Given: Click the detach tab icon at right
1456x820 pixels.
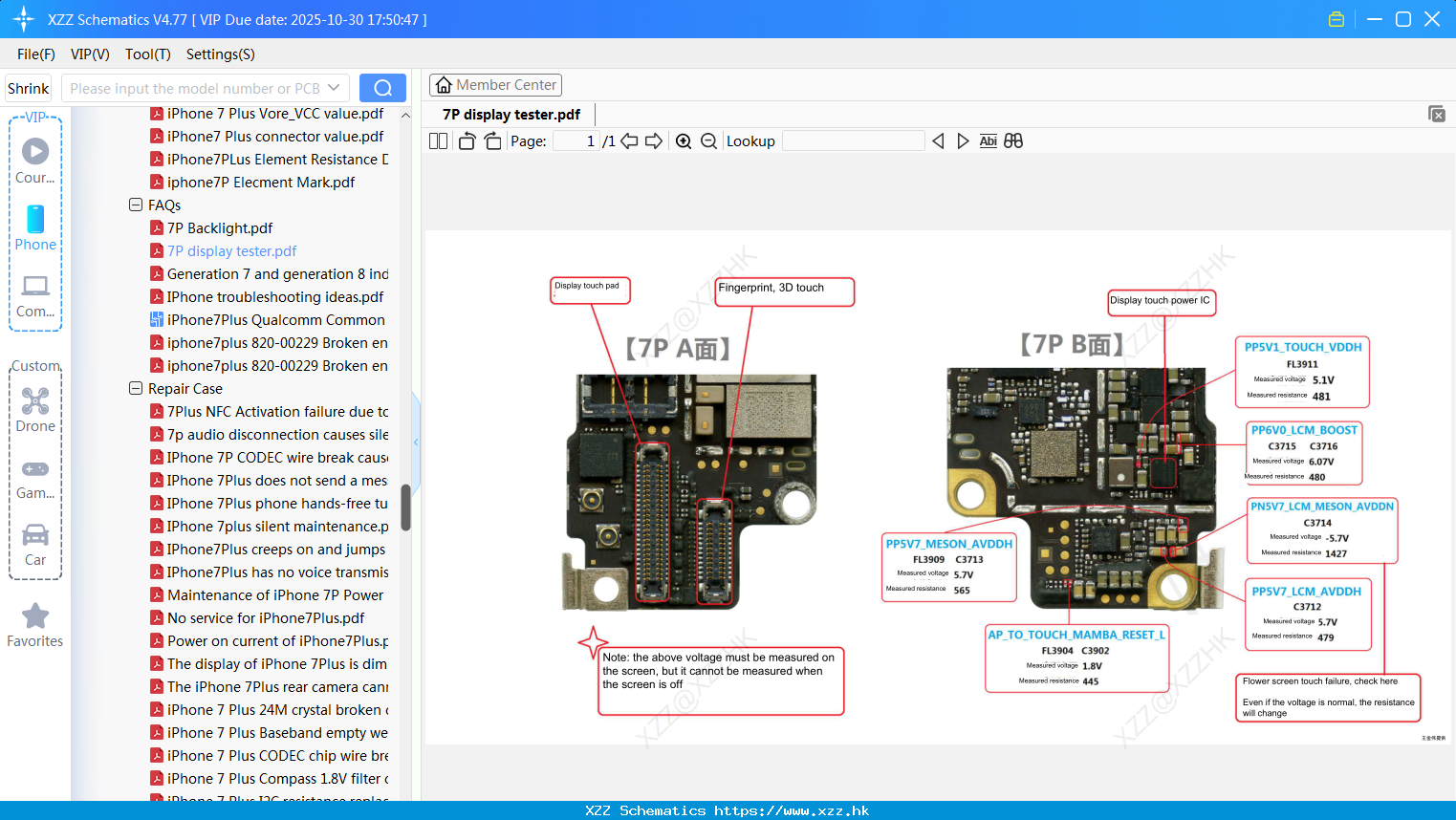Looking at the screenshot, I should [1437, 114].
